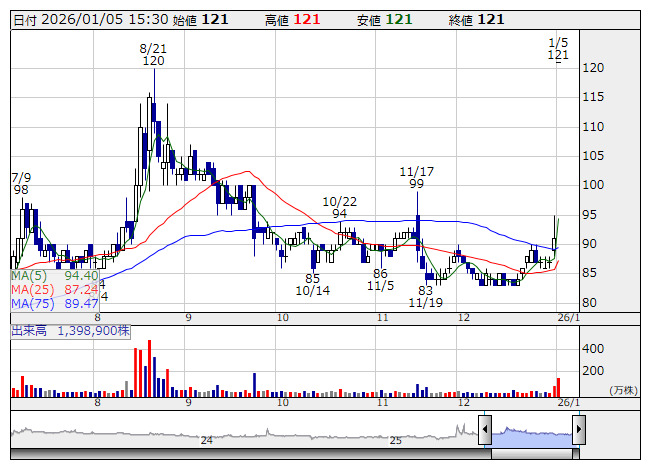The width and height of the screenshot is (653, 470).
Task: Click the year 24 marker in overview
Action: click(207, 440)
